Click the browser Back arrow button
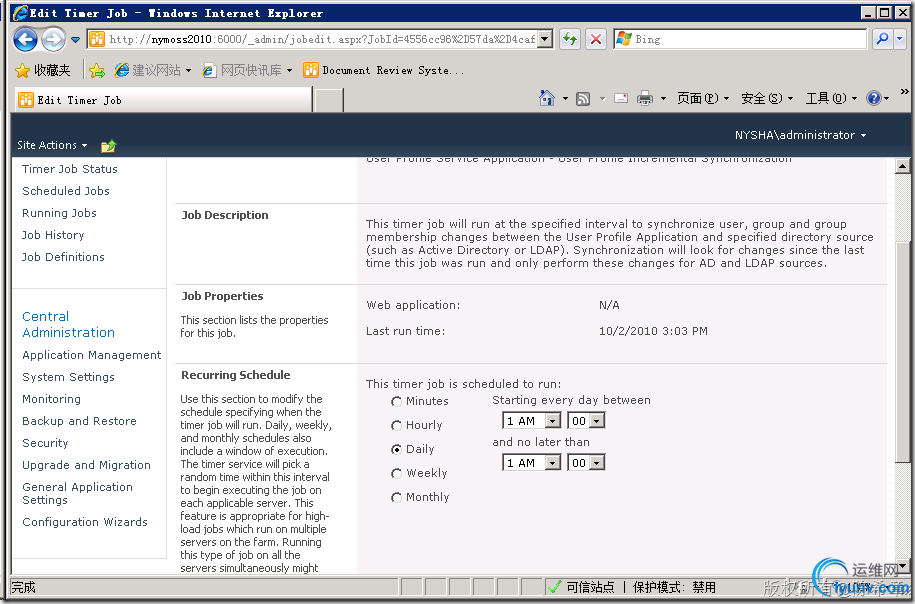This screenshot has width=915, height=604. [x=25, y=40]
